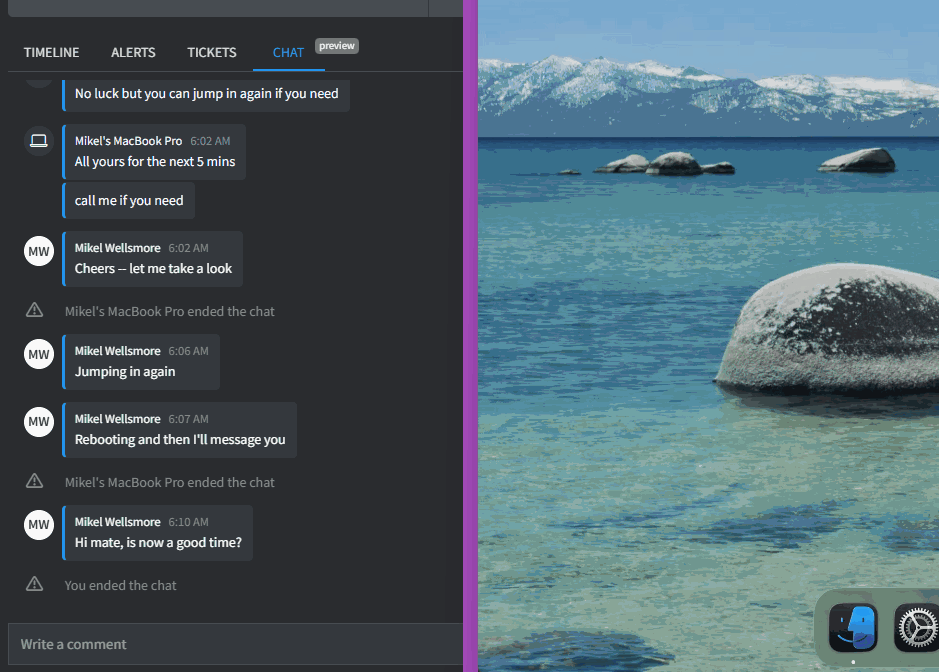
Task: Open the Alerts tab
Action: point(133,52)
